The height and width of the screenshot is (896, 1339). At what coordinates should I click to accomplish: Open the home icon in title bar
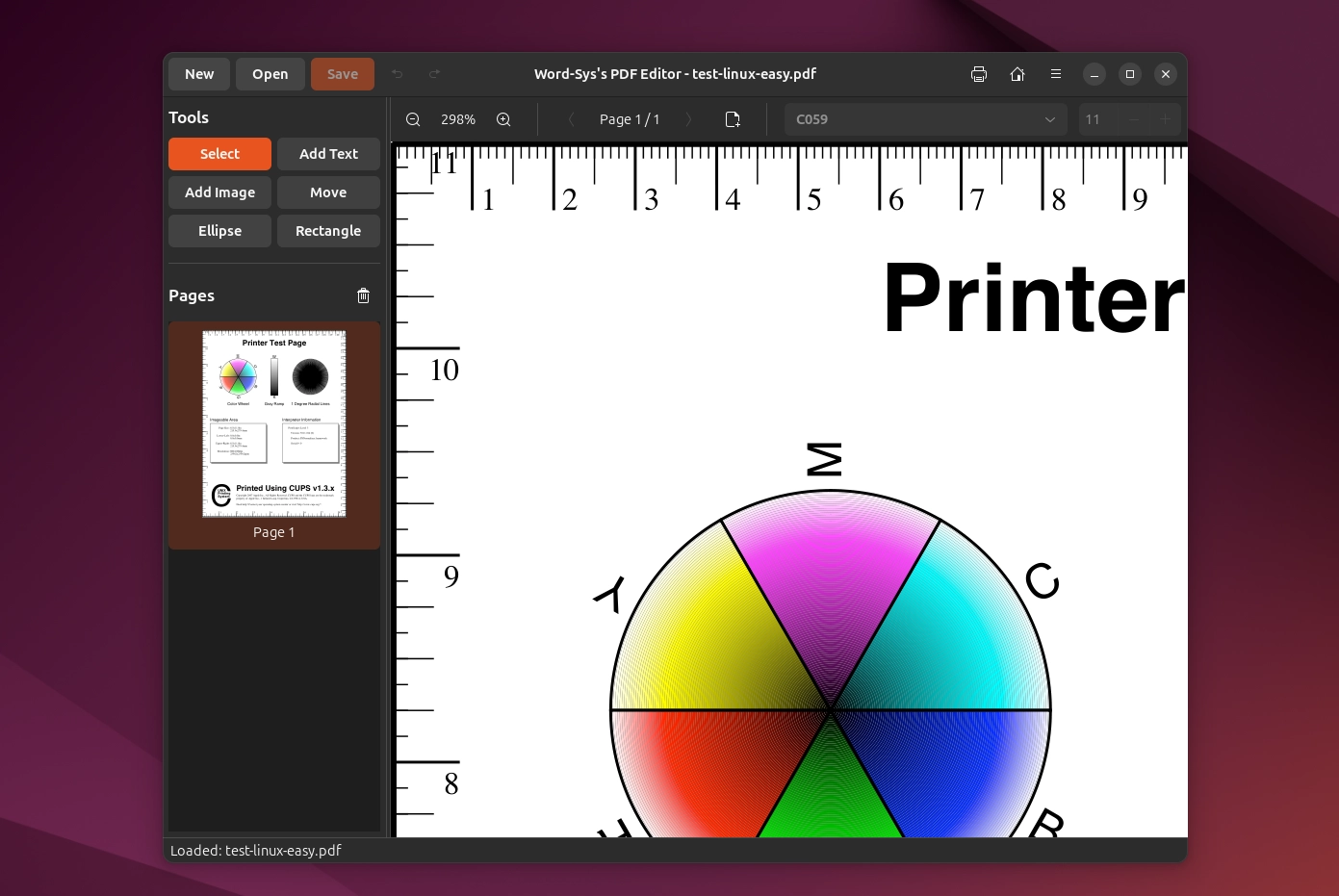pos(1017,74)
